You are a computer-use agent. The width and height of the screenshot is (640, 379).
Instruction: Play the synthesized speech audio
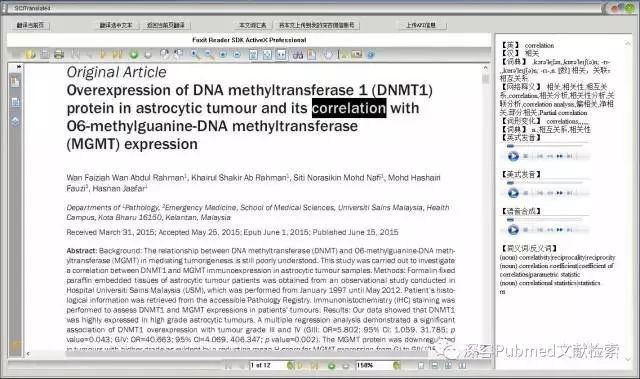[x=513, y=230]
